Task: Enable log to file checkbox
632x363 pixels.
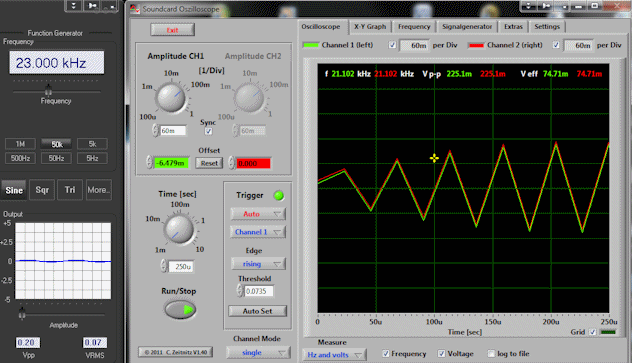Action: click(491, 353)
